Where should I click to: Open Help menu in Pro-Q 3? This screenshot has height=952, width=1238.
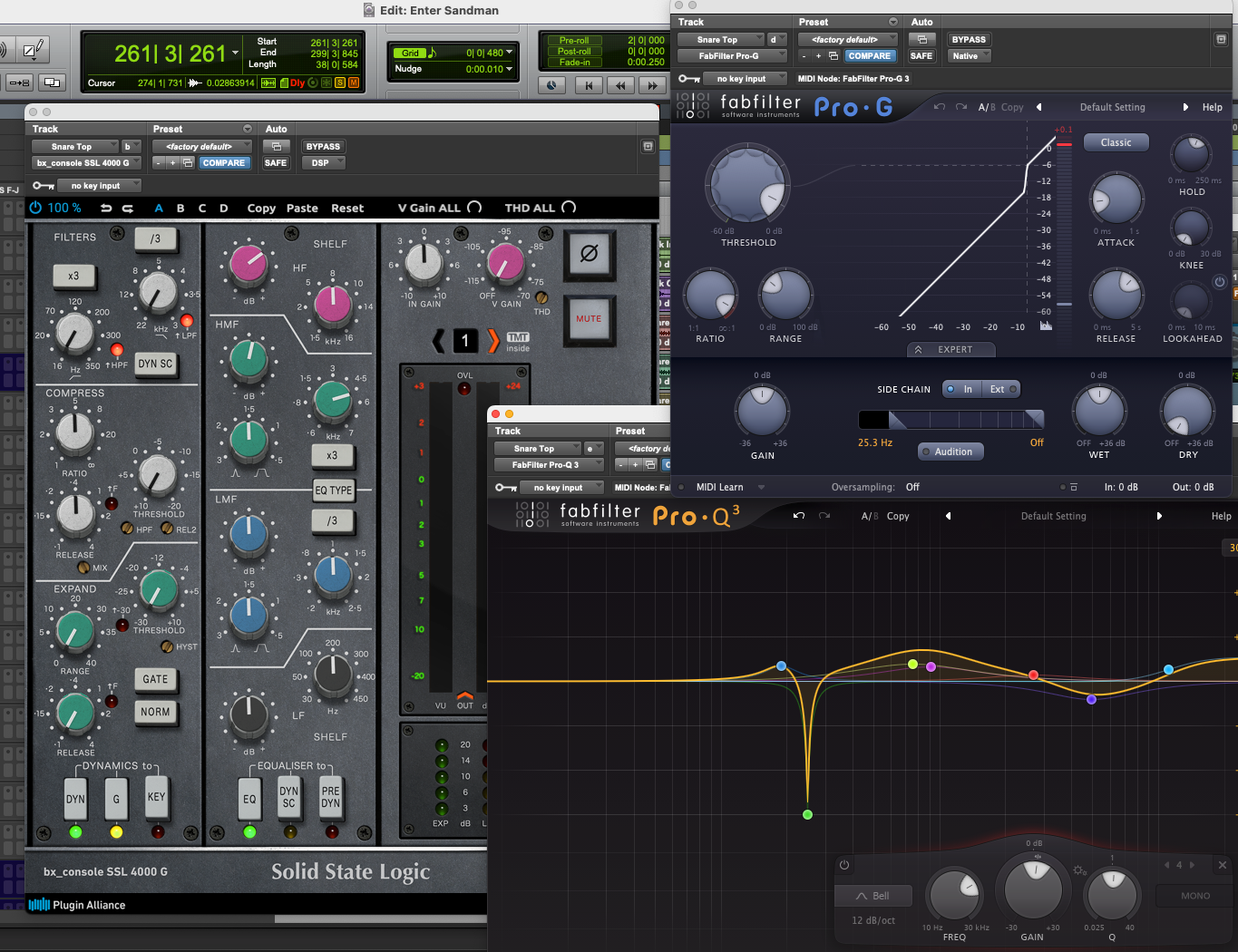pos(1222,516)
